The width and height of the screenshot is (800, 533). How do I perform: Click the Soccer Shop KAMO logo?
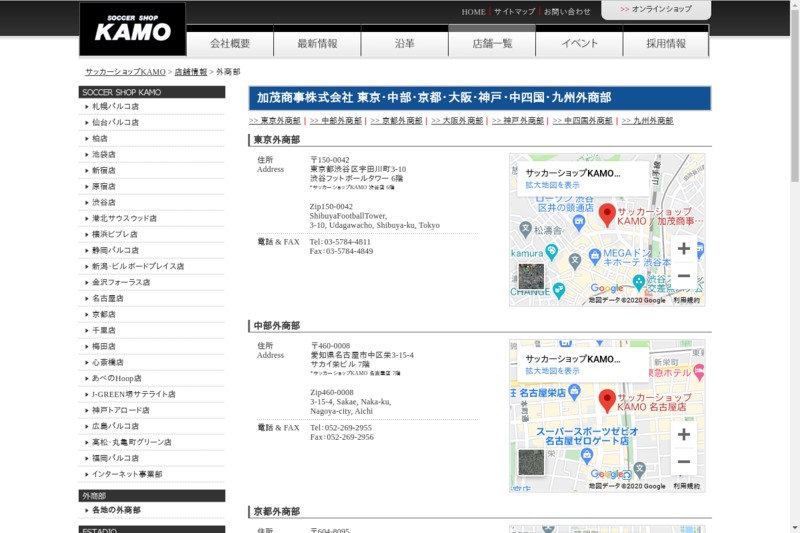tap(133, 29)
